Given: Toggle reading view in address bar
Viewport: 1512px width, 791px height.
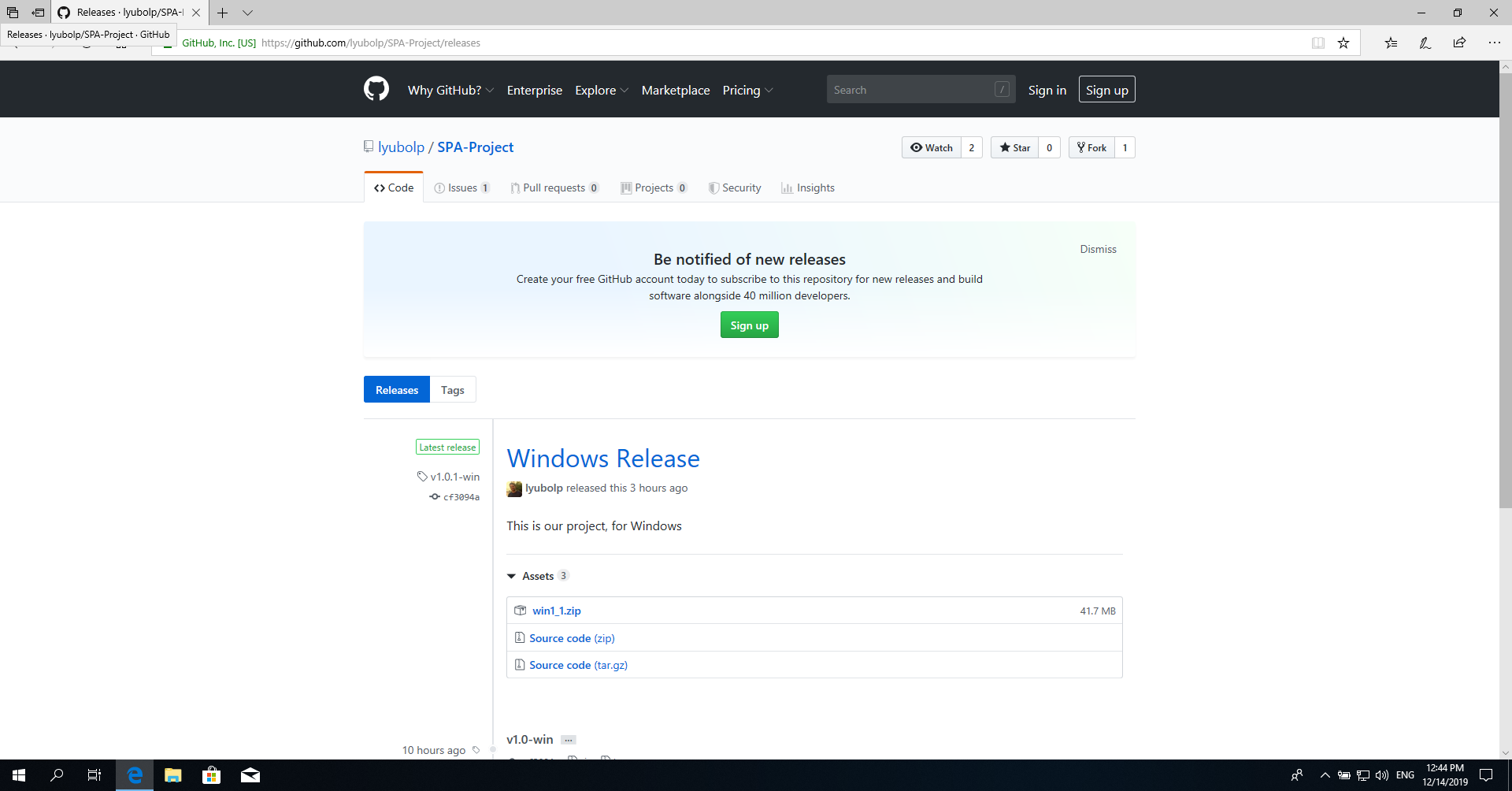Looking at the screenshot, I should click(1318, 43).
